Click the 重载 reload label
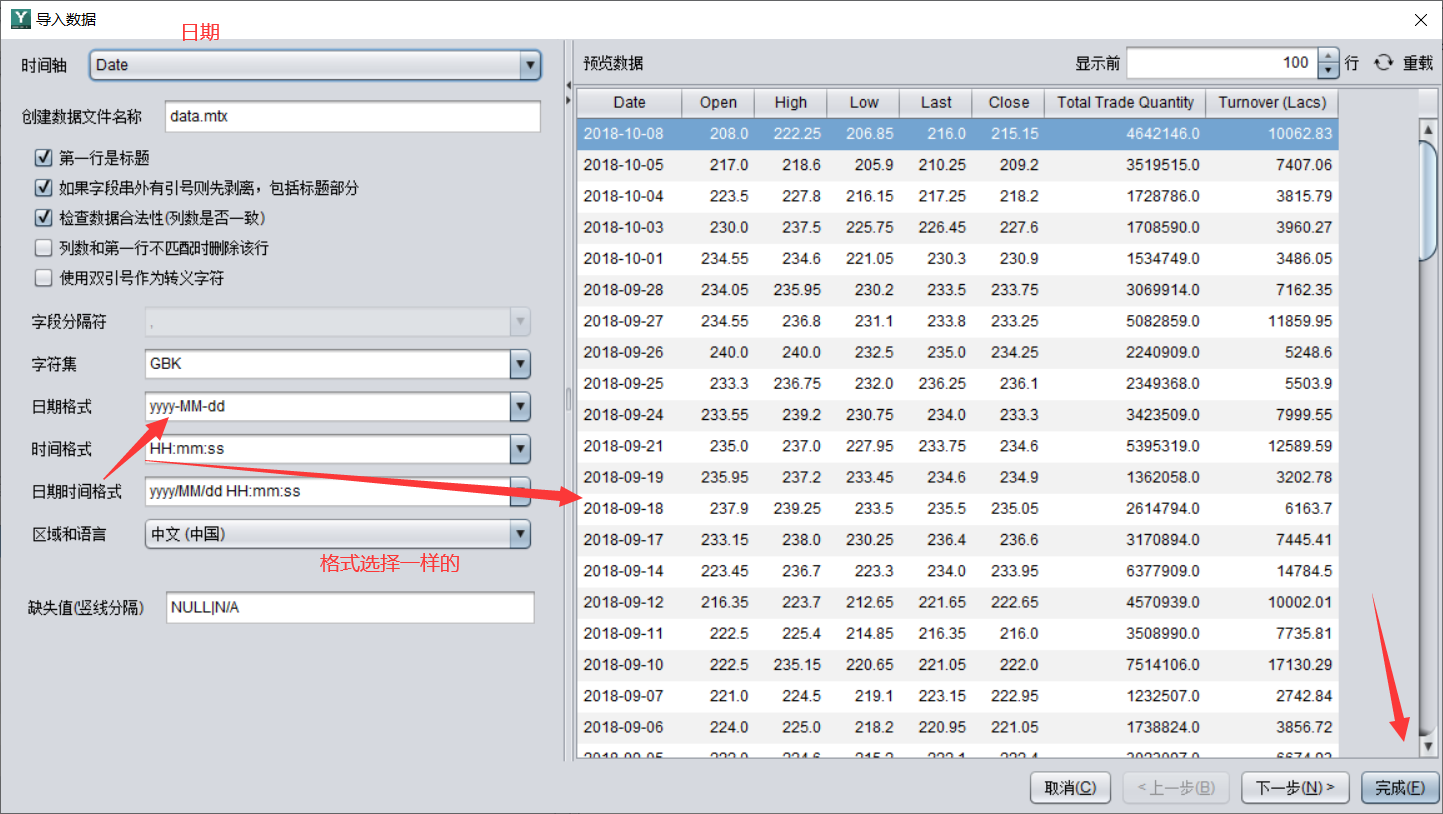Screen dimensions: 1443x814 click(x=1418, y=63)
